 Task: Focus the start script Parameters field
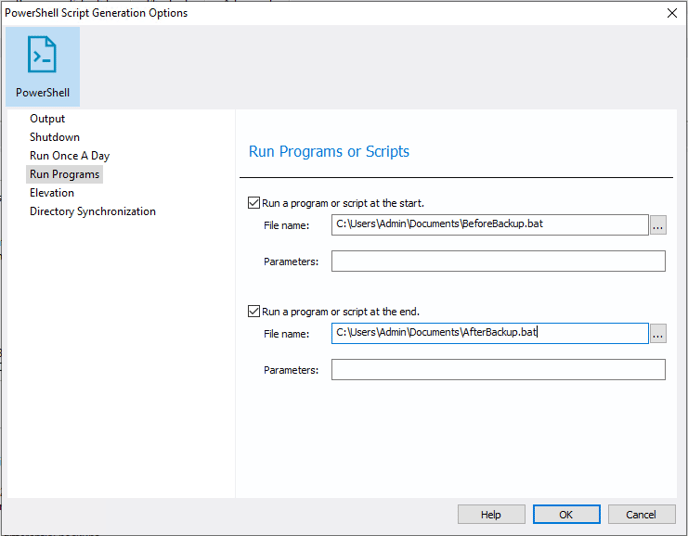pyautogui.click(x=498, y=261)
